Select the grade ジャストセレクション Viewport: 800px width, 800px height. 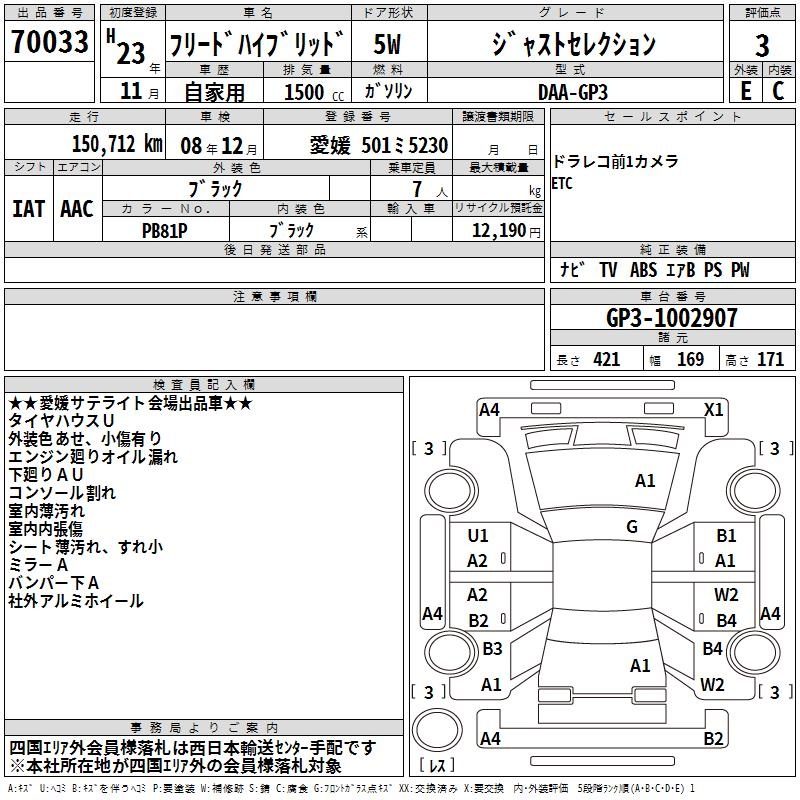pos(574,44)
